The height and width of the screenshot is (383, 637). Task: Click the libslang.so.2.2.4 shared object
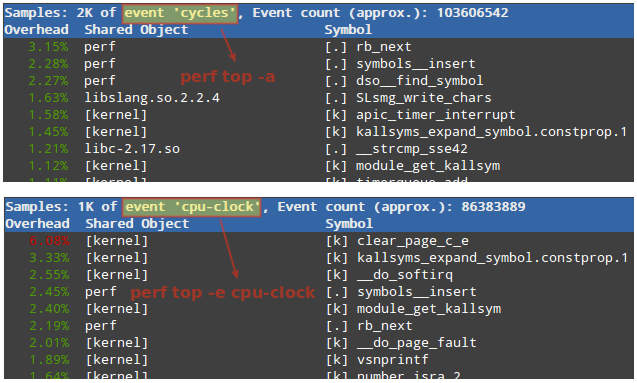[x=152, y=98]
